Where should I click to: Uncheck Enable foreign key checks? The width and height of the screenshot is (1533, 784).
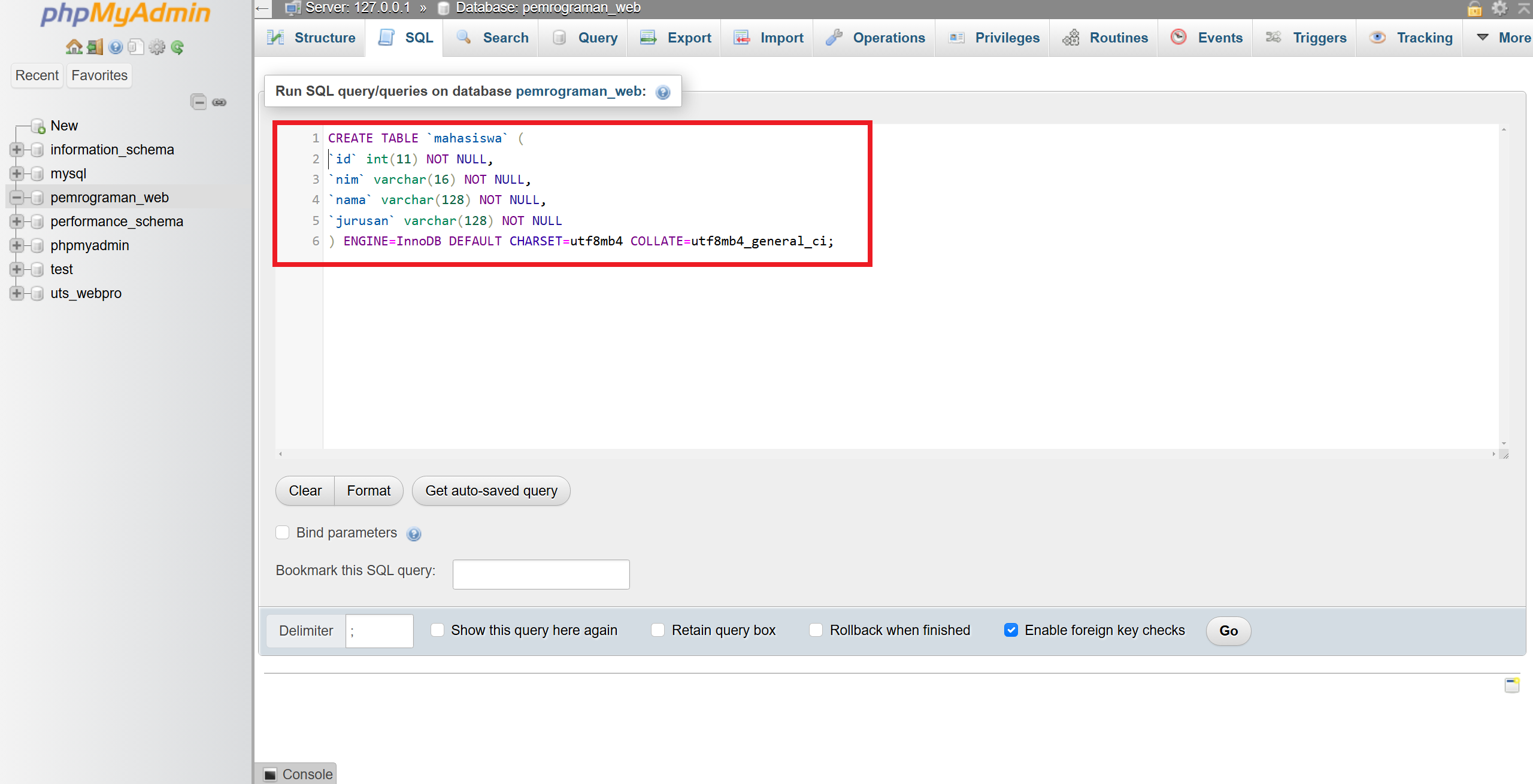1011,630
